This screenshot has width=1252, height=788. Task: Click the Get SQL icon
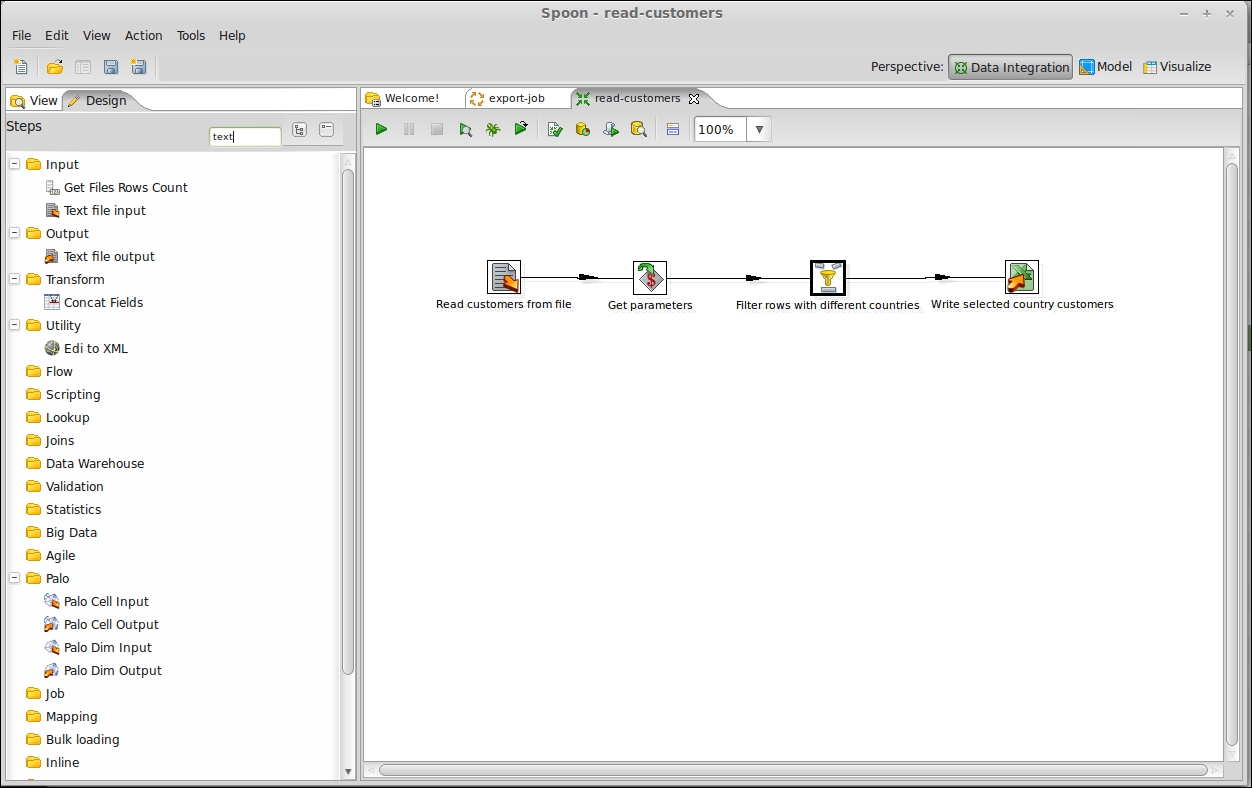[x=611, y=129]
